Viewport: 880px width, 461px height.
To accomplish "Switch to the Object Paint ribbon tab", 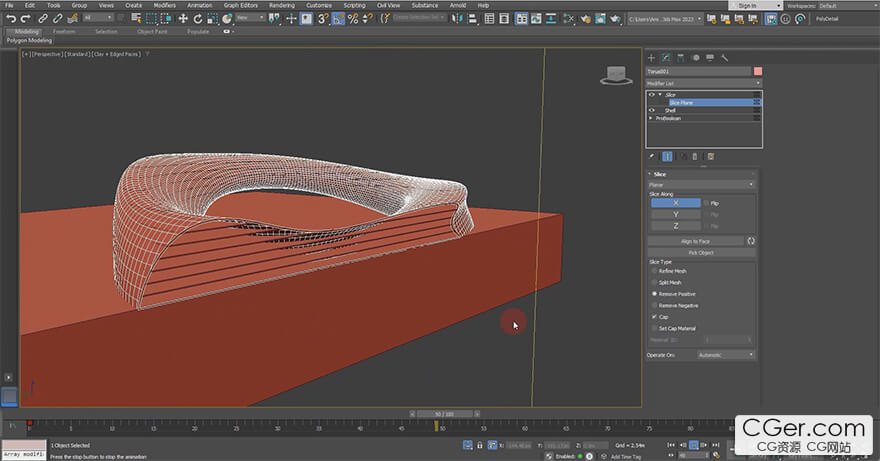I will tap(152, 31).
